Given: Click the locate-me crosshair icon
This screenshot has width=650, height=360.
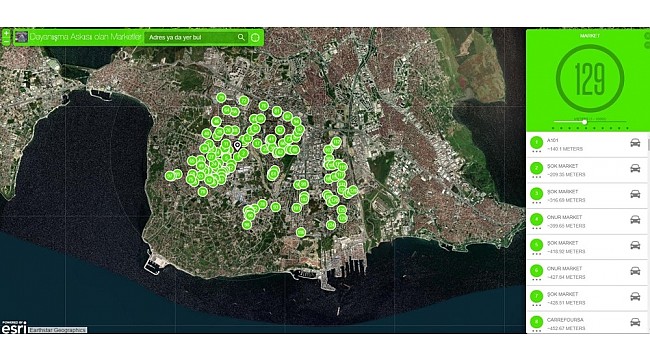Looking at the screenshot, I should [255, 37].
